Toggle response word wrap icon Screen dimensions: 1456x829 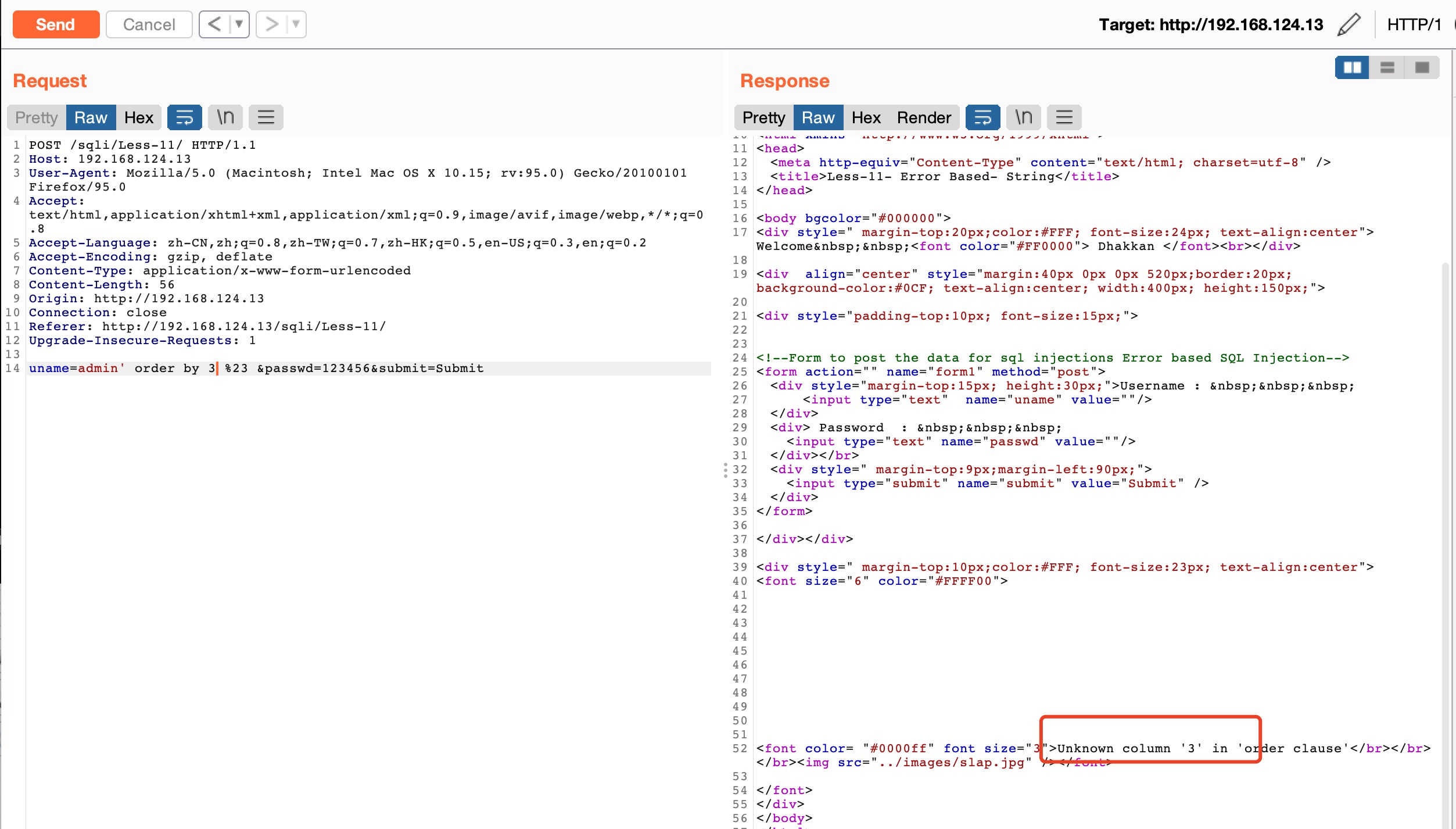tap(982, 117)
